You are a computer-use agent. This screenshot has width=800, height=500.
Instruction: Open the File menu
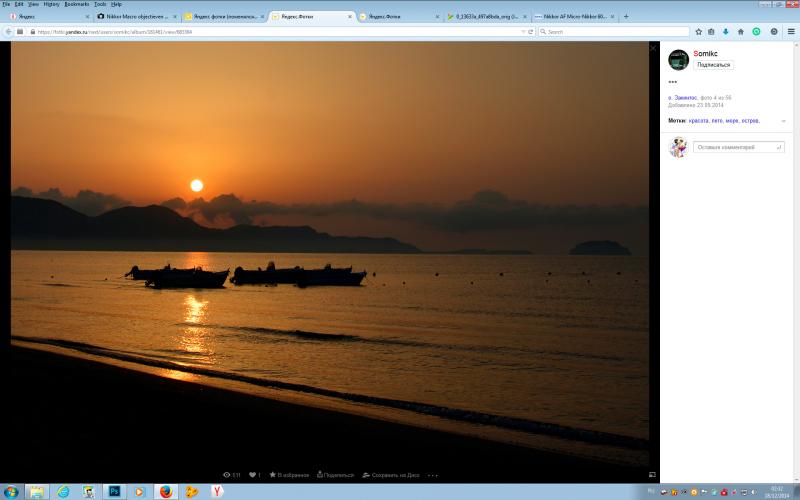6,4
